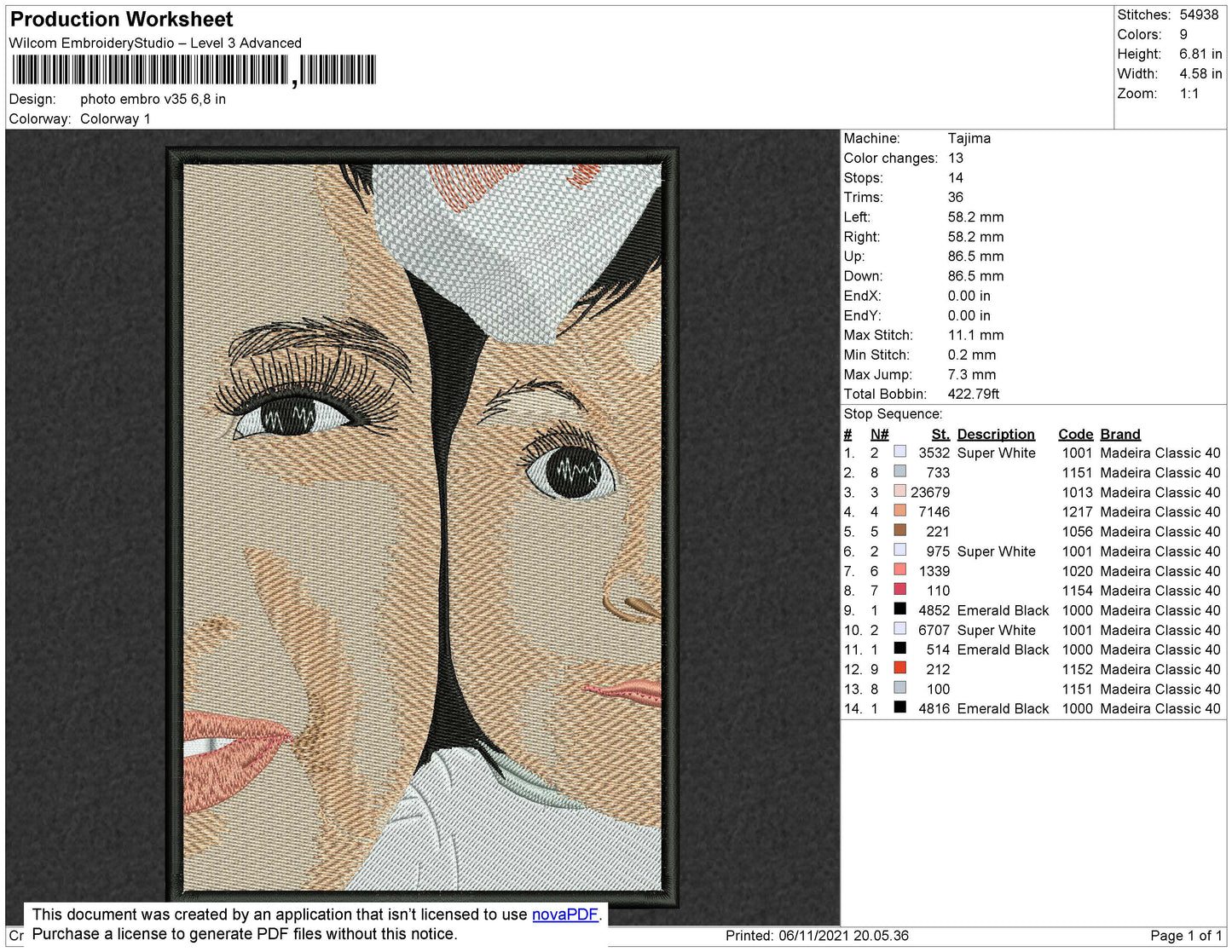
Task: Click the 'Colorway 1' value
Action: (115, 118)
